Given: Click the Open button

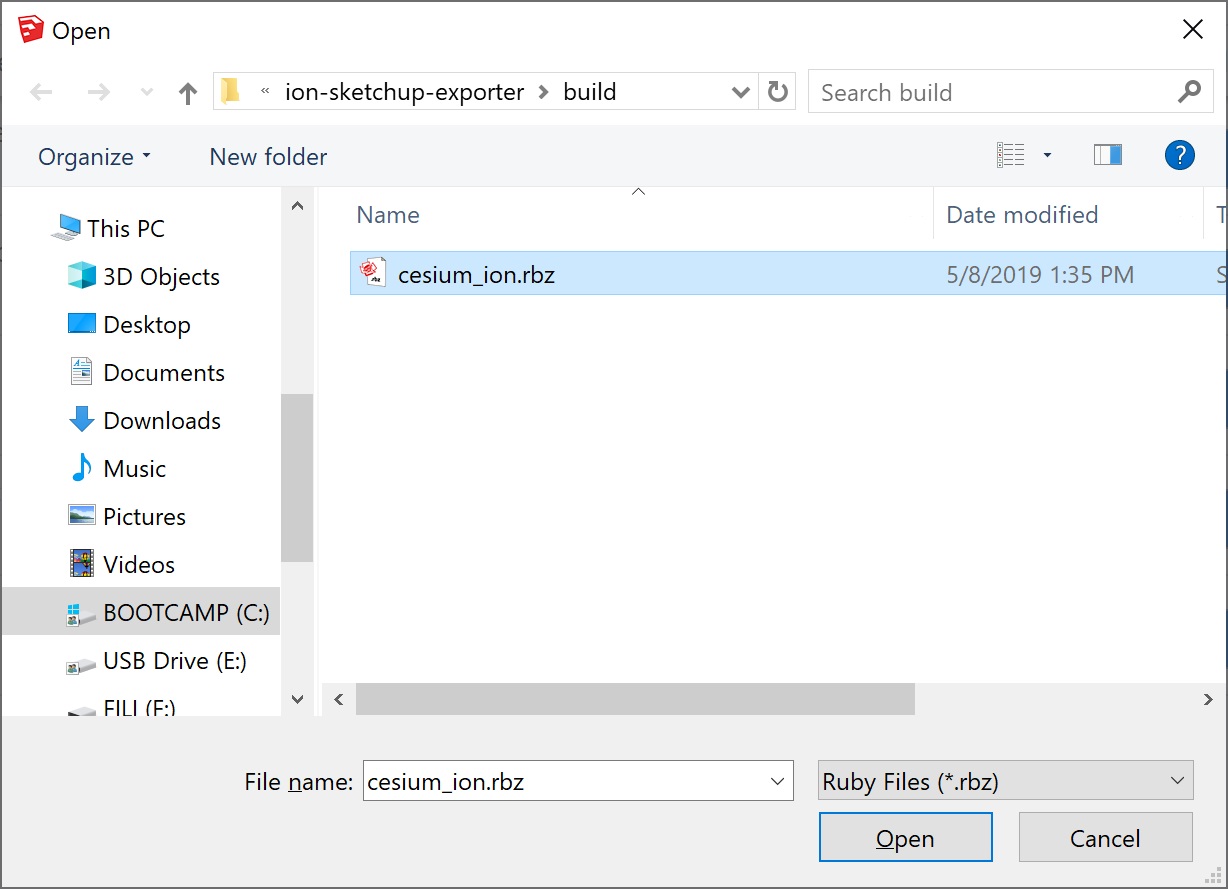Looking at the screenshot, I should [x=906, y=838].
